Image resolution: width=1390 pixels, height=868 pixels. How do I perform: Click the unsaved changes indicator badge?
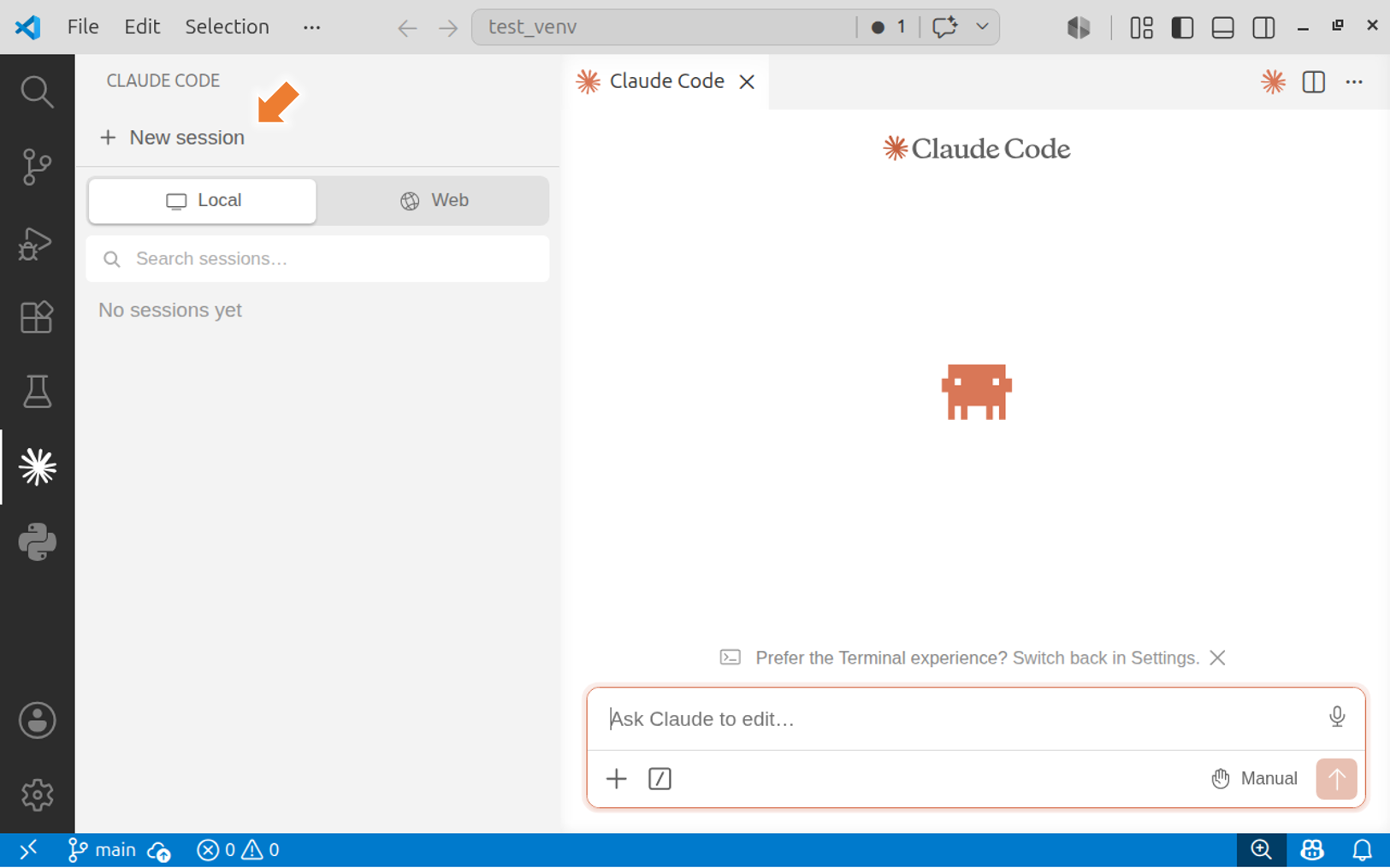point(888,27)
